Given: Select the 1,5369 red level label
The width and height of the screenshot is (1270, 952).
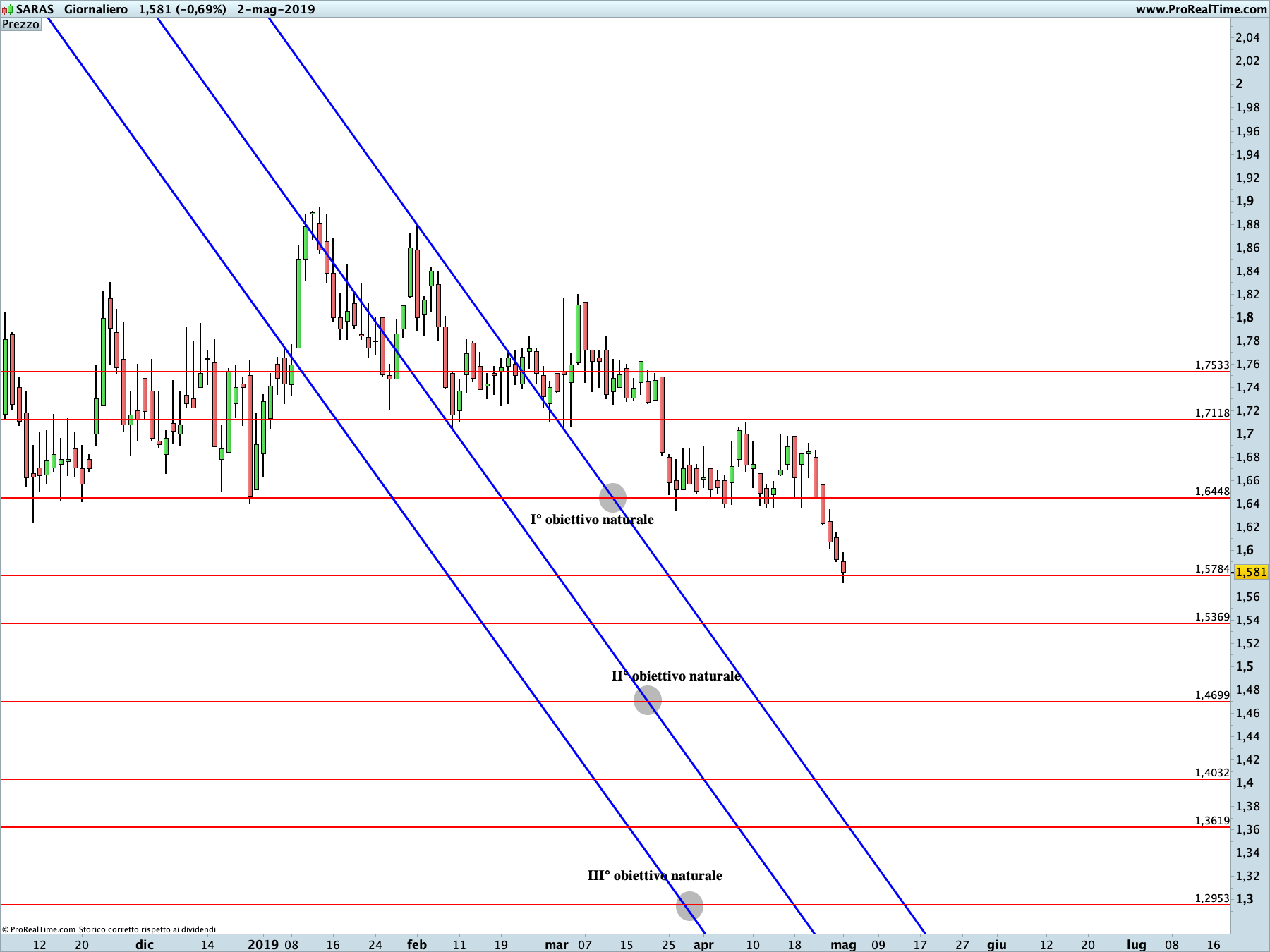Looking at the screenshot, I should click(1212, 617).
